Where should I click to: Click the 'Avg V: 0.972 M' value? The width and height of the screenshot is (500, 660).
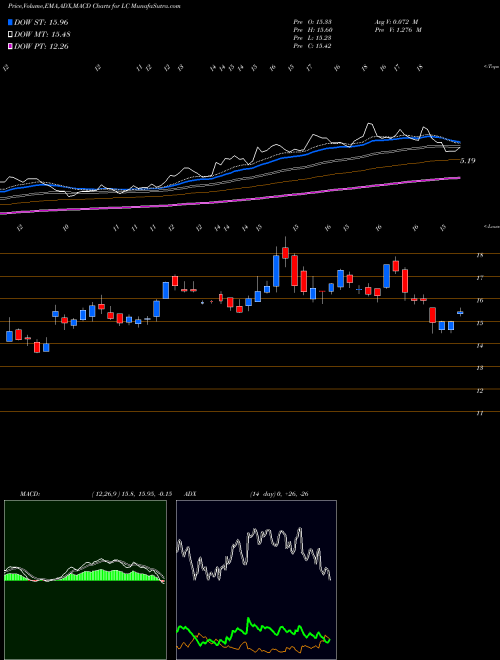pos(396,22)
